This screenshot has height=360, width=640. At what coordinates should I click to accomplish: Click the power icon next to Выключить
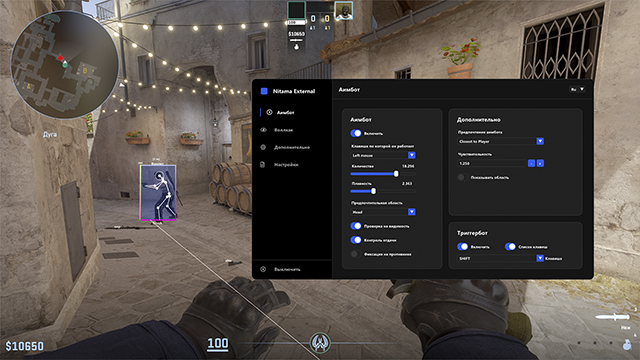click(x=263, y=269)
